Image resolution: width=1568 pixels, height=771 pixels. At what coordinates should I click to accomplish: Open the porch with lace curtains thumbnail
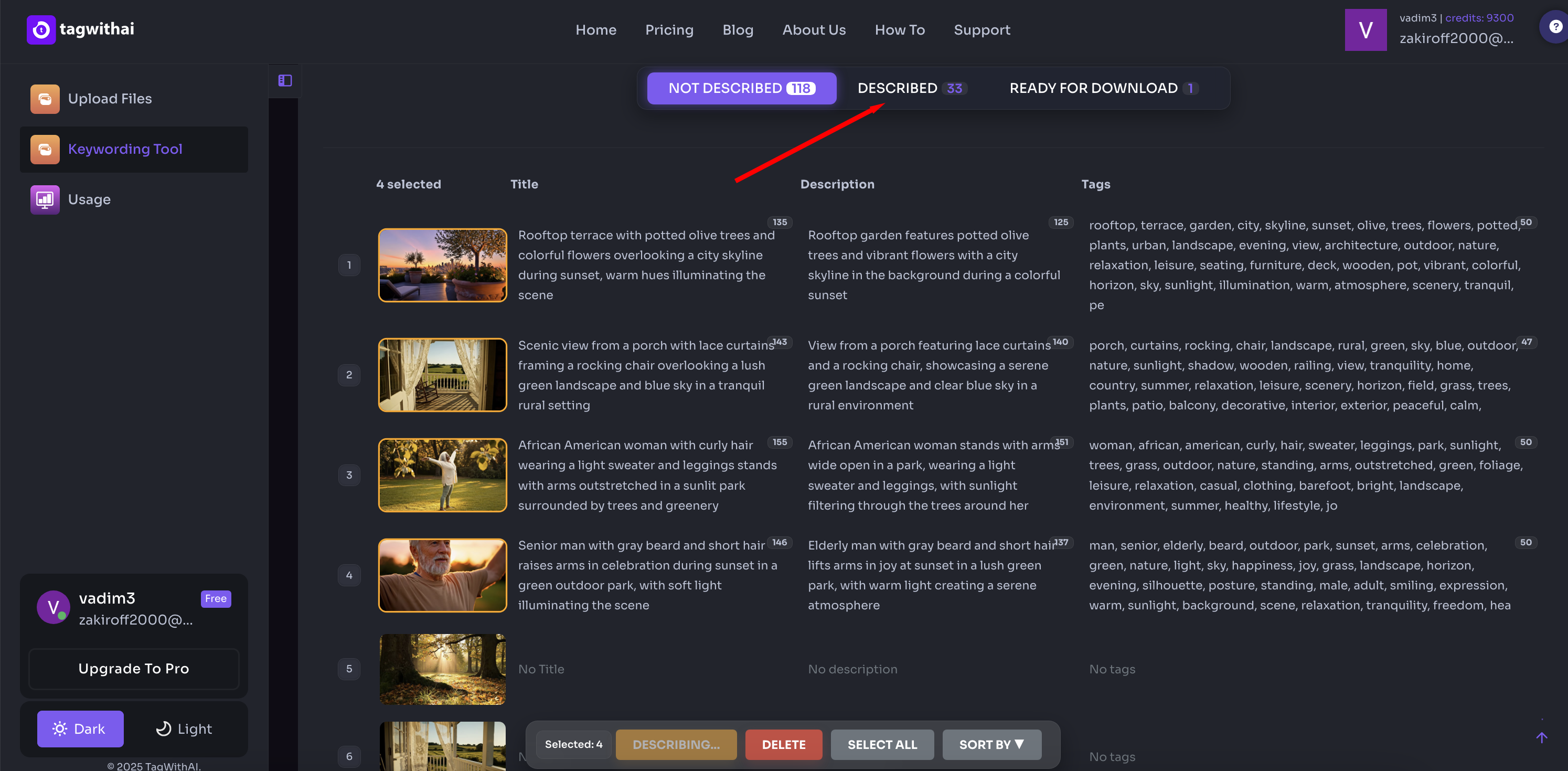pos(443,375)
